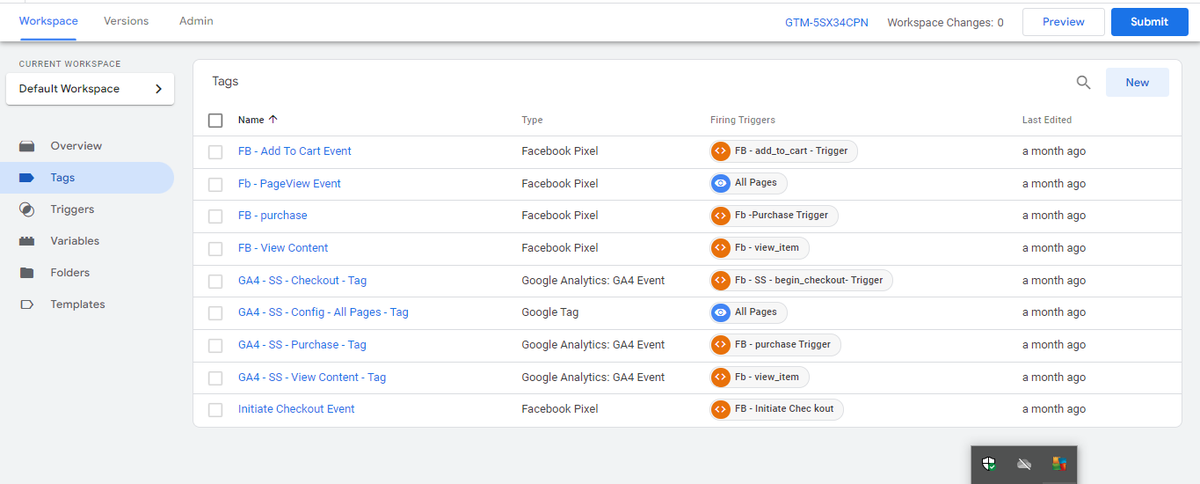Screen dimensions: 1200x484
Task: Click view_item trigger icon in FB - View Content row
Action: pos(720,247)
